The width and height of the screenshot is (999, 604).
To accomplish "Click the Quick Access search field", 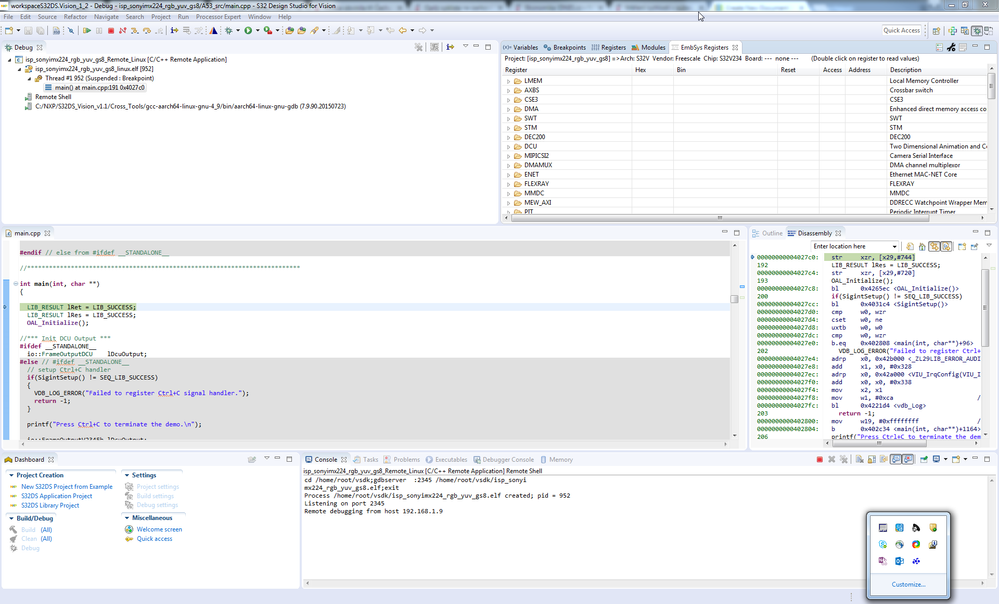I will [902, 31].
